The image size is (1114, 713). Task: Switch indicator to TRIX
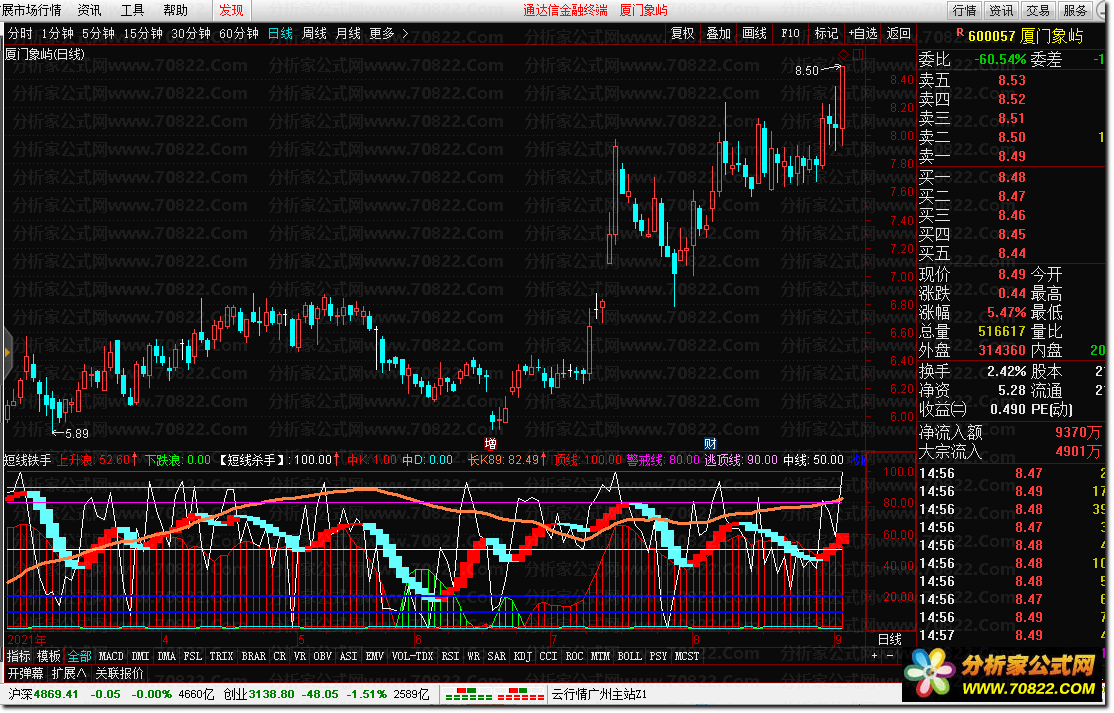[x=221, y=656]
